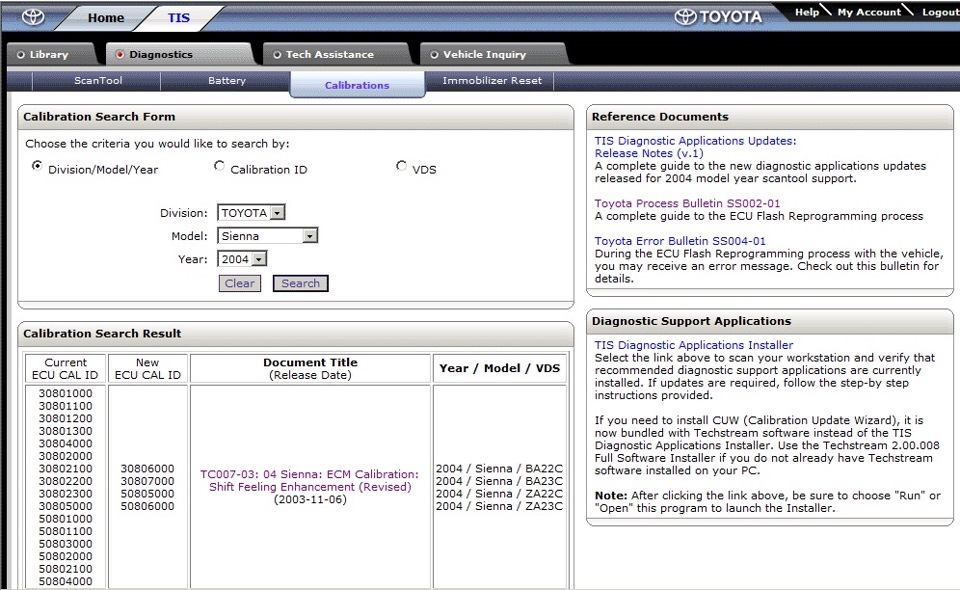Screen dimensions: 960x590
Task: Open TC007-03 Sienna ECM Calibration document
Action: (310, 480)
